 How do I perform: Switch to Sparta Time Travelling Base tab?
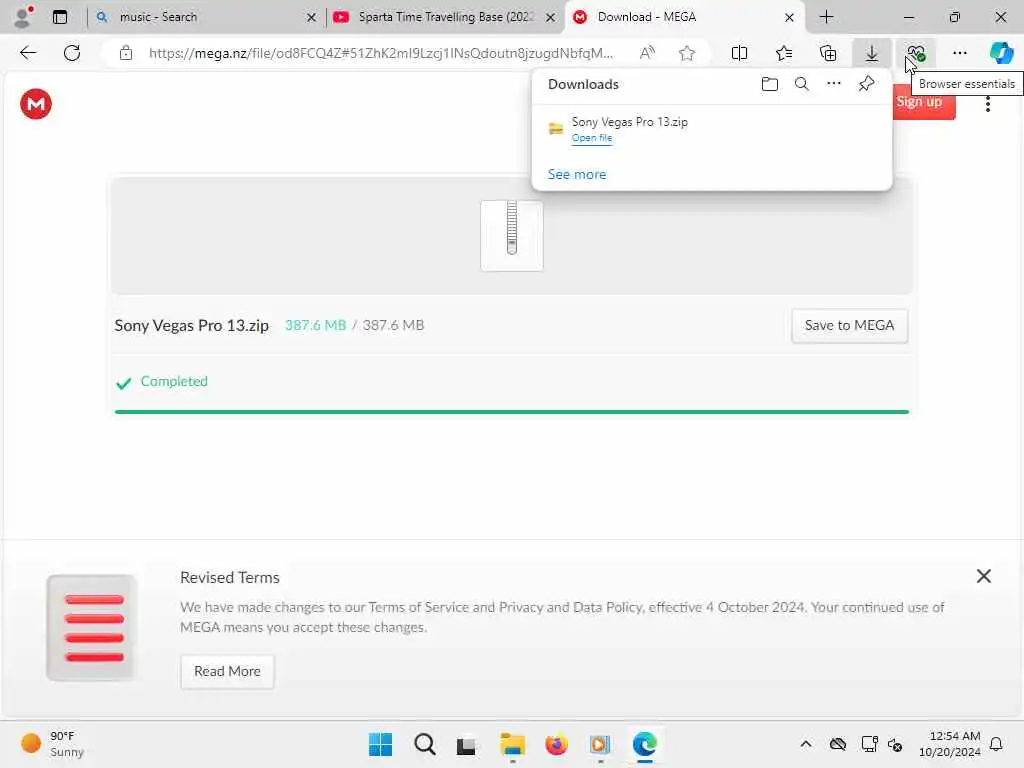(x=445, y=17)
